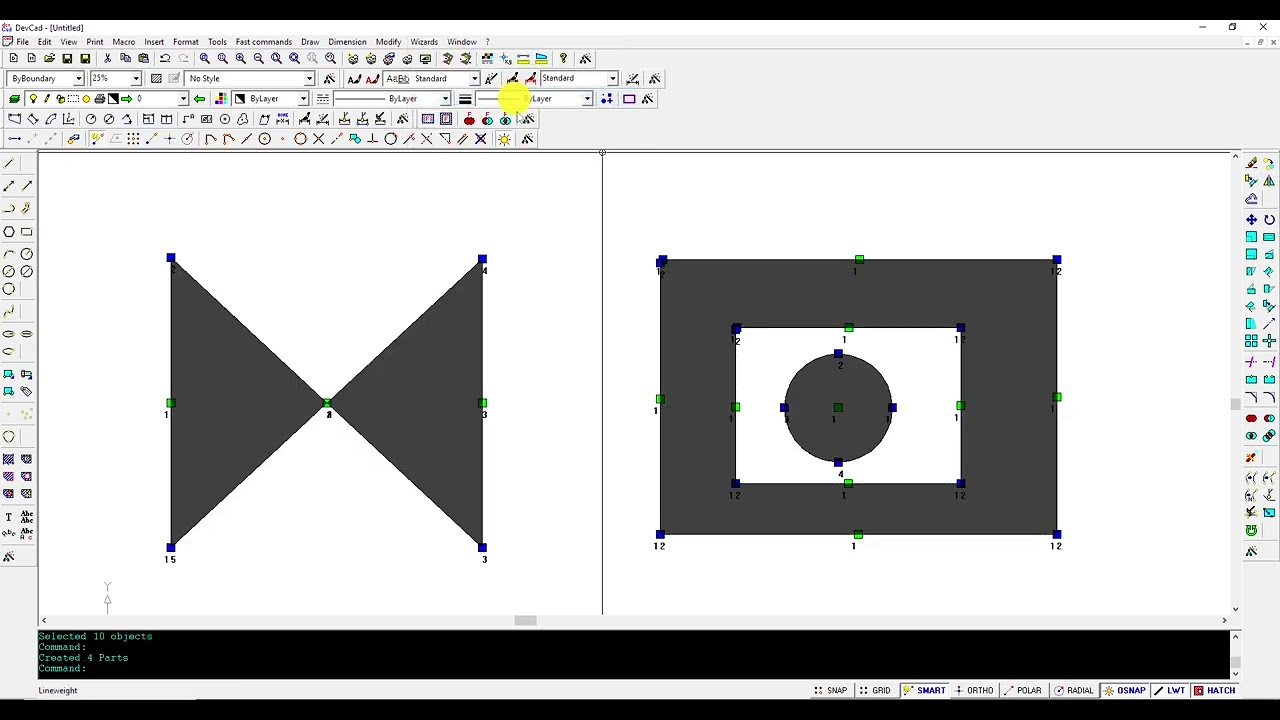Click the help question mark icon
This screenshot has width=1280, height=720.
pos(563,59)
